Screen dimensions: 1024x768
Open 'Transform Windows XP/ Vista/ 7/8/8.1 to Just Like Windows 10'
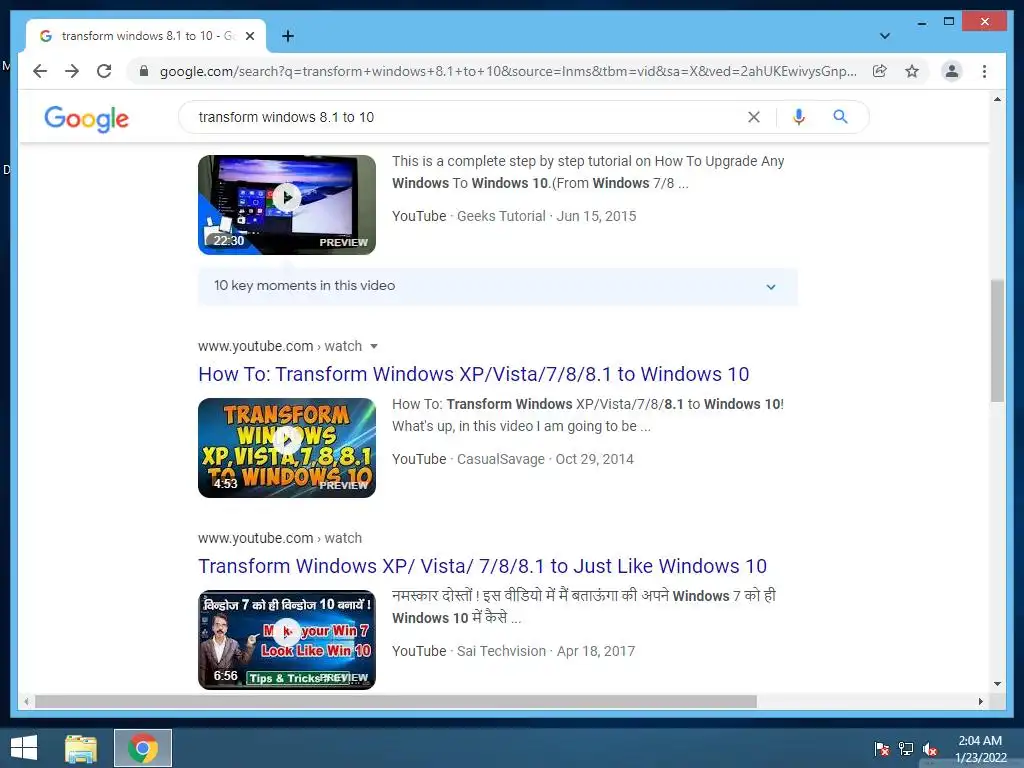(x=482, y=566)
